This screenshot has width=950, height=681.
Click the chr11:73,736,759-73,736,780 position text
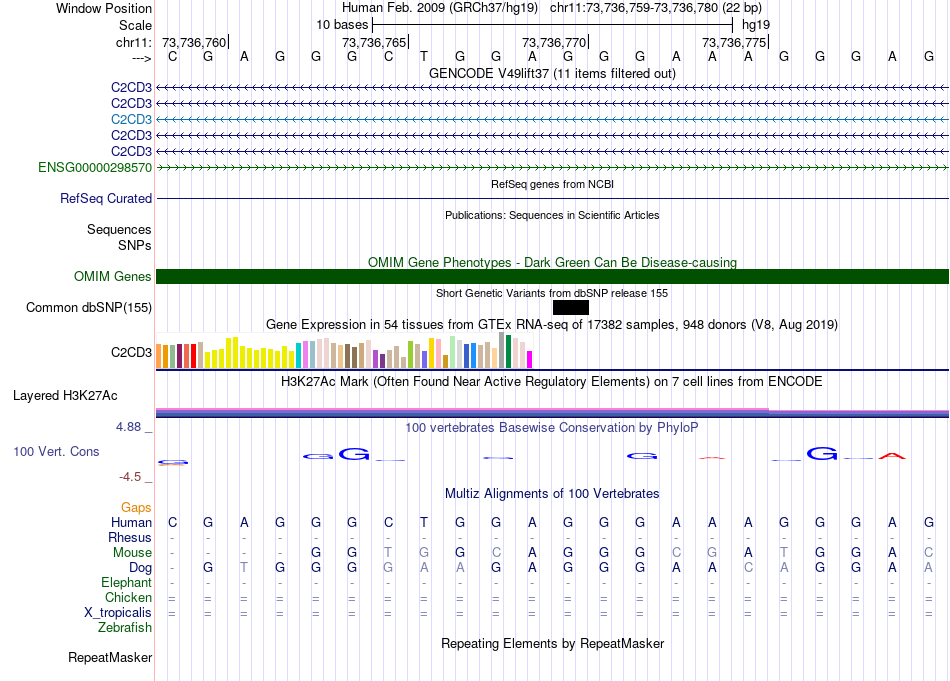click(x=634, y=8)
